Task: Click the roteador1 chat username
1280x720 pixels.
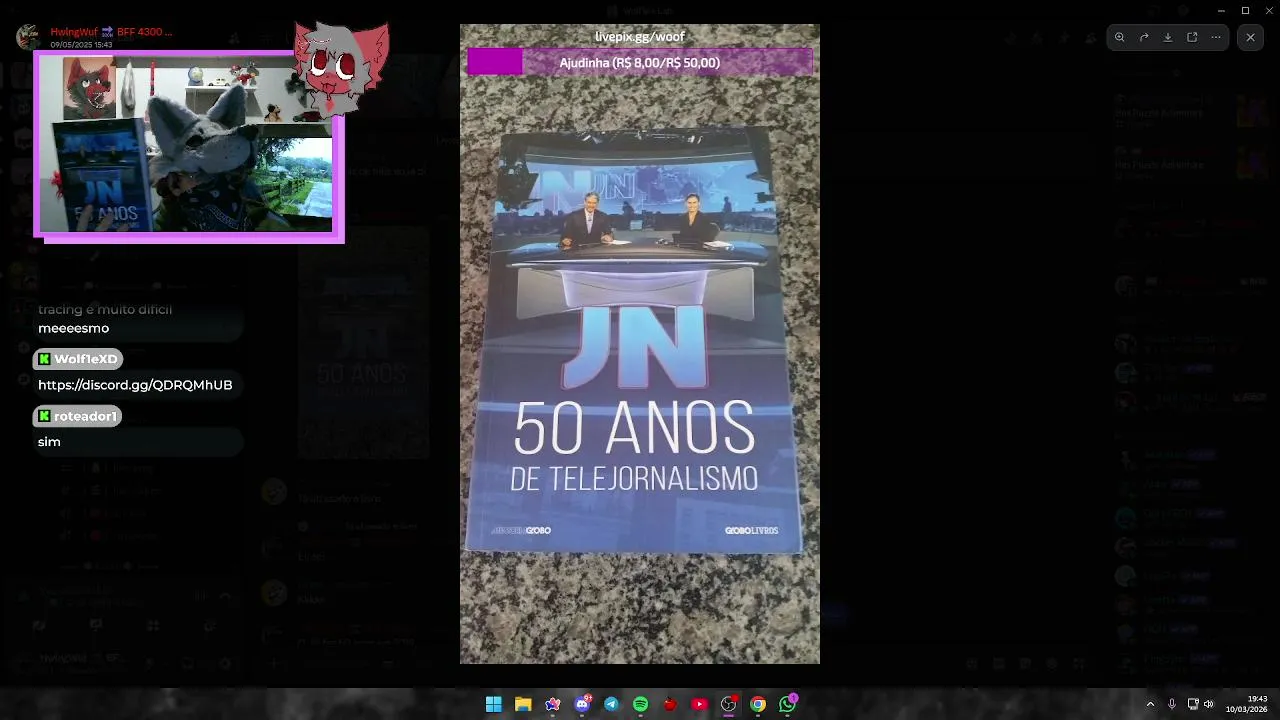Action: (77, 416)
